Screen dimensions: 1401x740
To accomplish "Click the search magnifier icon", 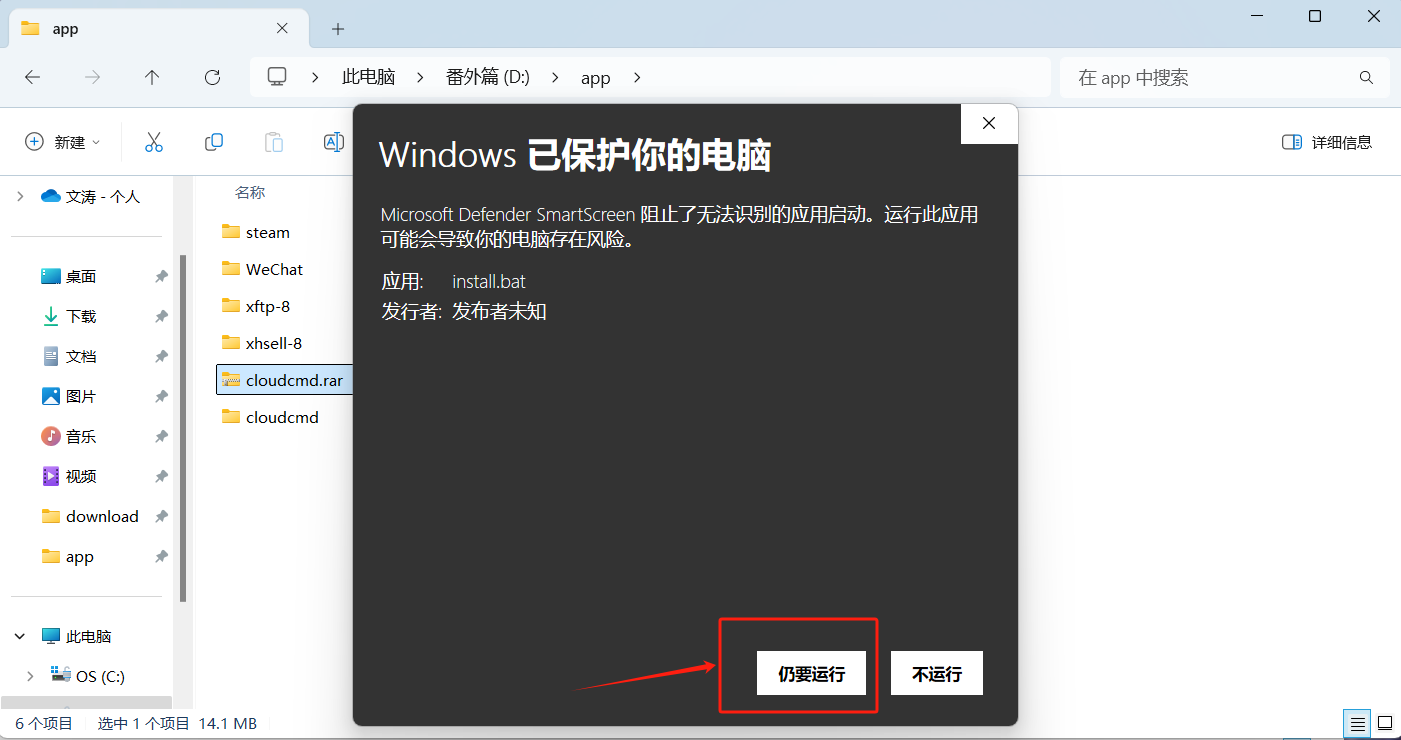I will (x=1366, y=77).
